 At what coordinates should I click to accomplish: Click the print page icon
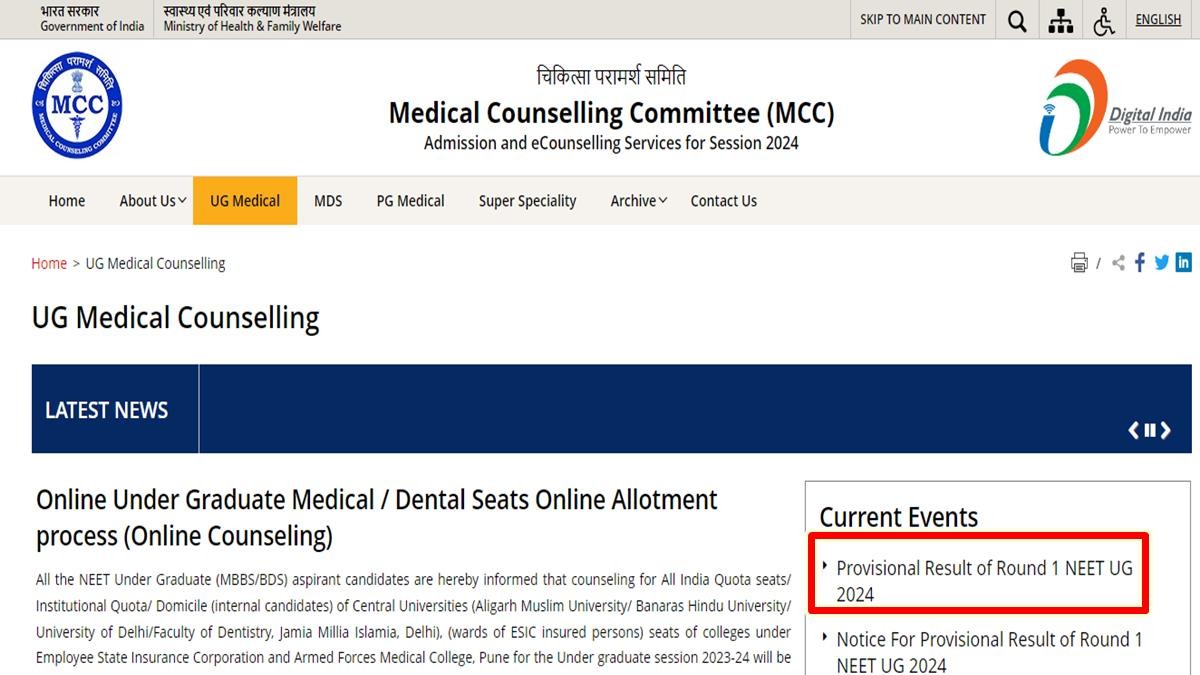coord(1079,263)
